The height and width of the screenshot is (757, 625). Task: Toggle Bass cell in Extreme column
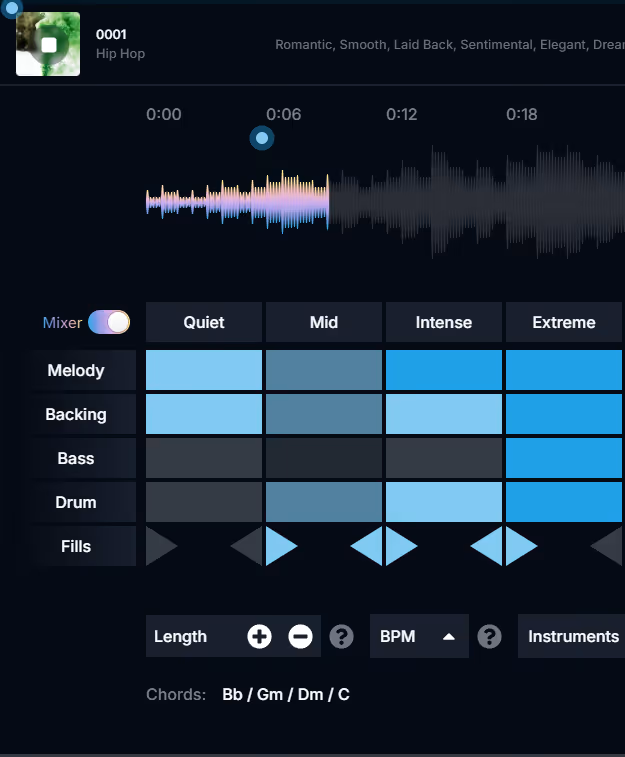(x=564, y=458)
